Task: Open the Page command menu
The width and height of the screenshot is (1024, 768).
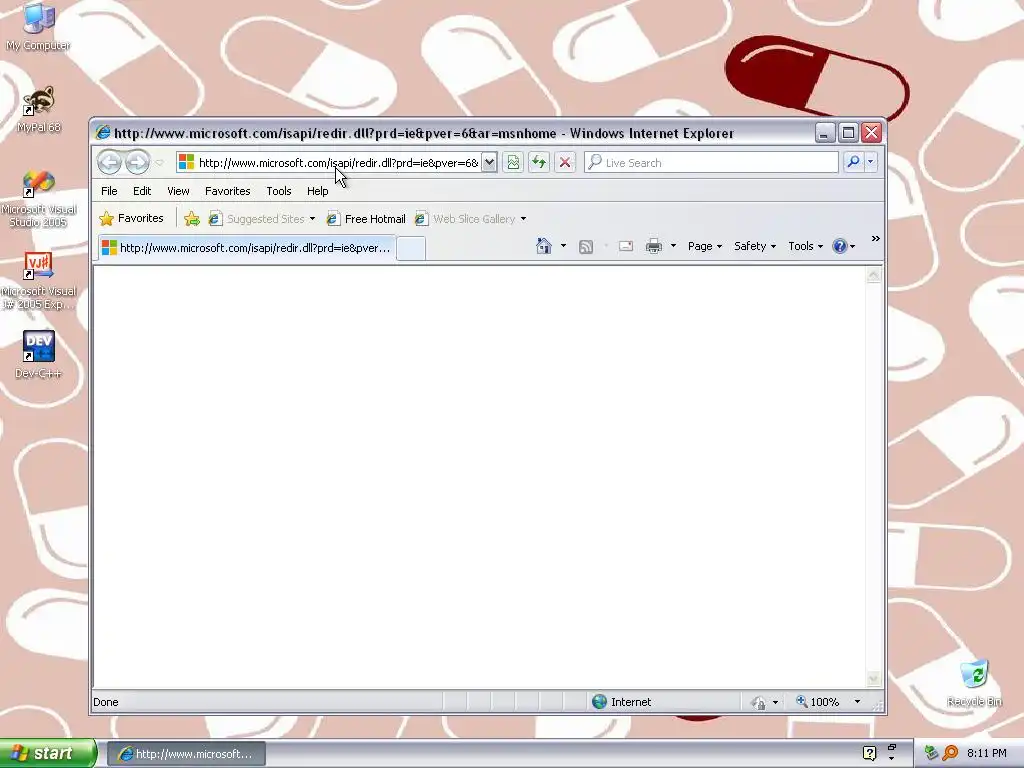Action: (705, 246)
